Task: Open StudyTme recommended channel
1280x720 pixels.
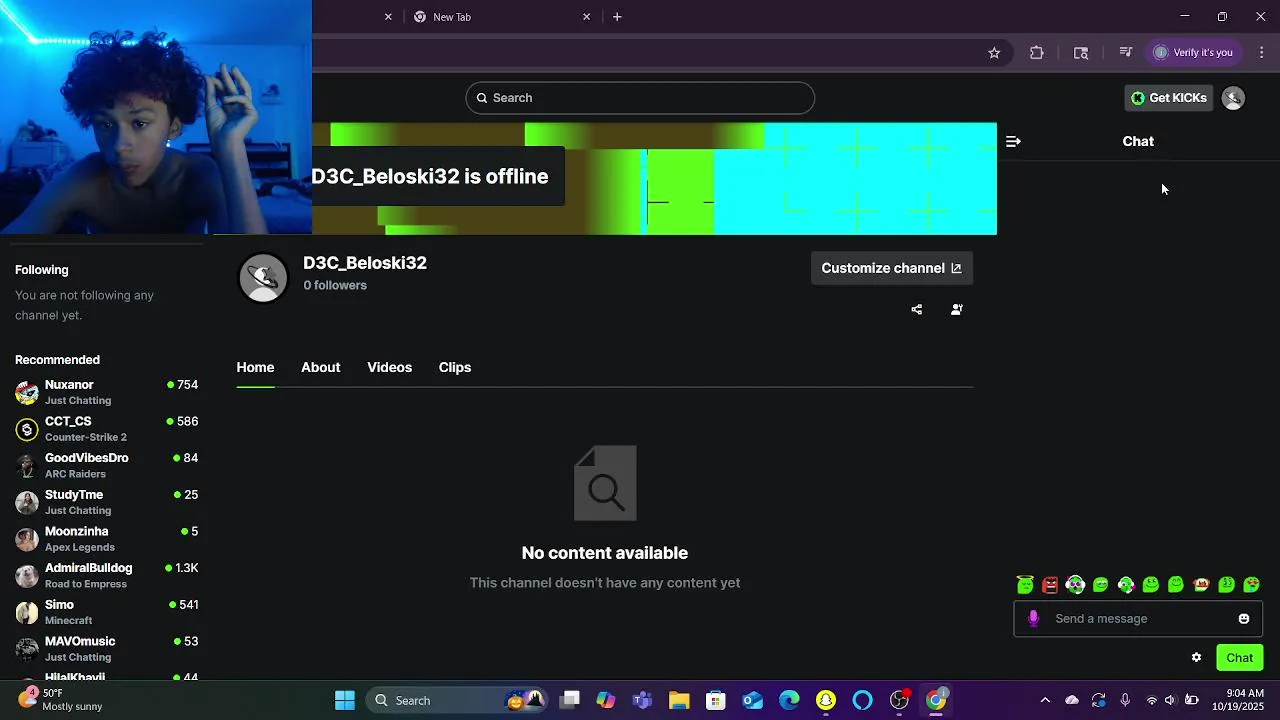Action: 106,503
